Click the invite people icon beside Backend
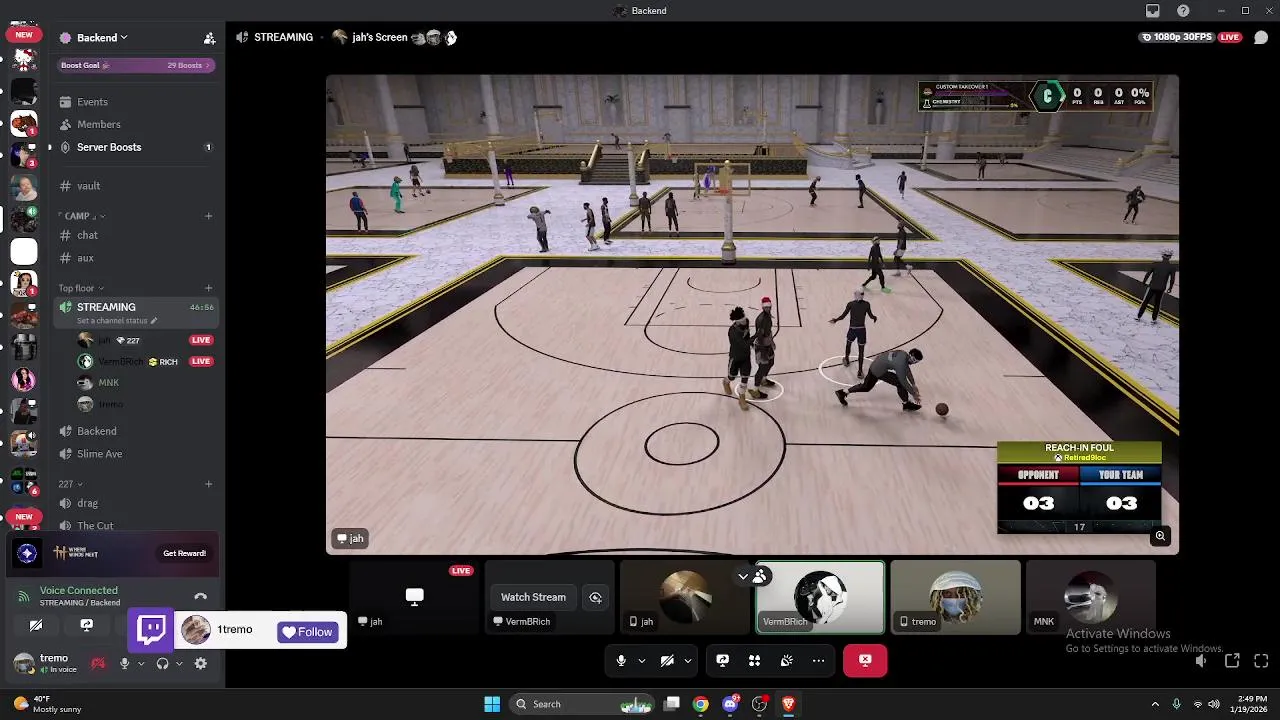This screenshot has width=1280, height=720. 209,38
